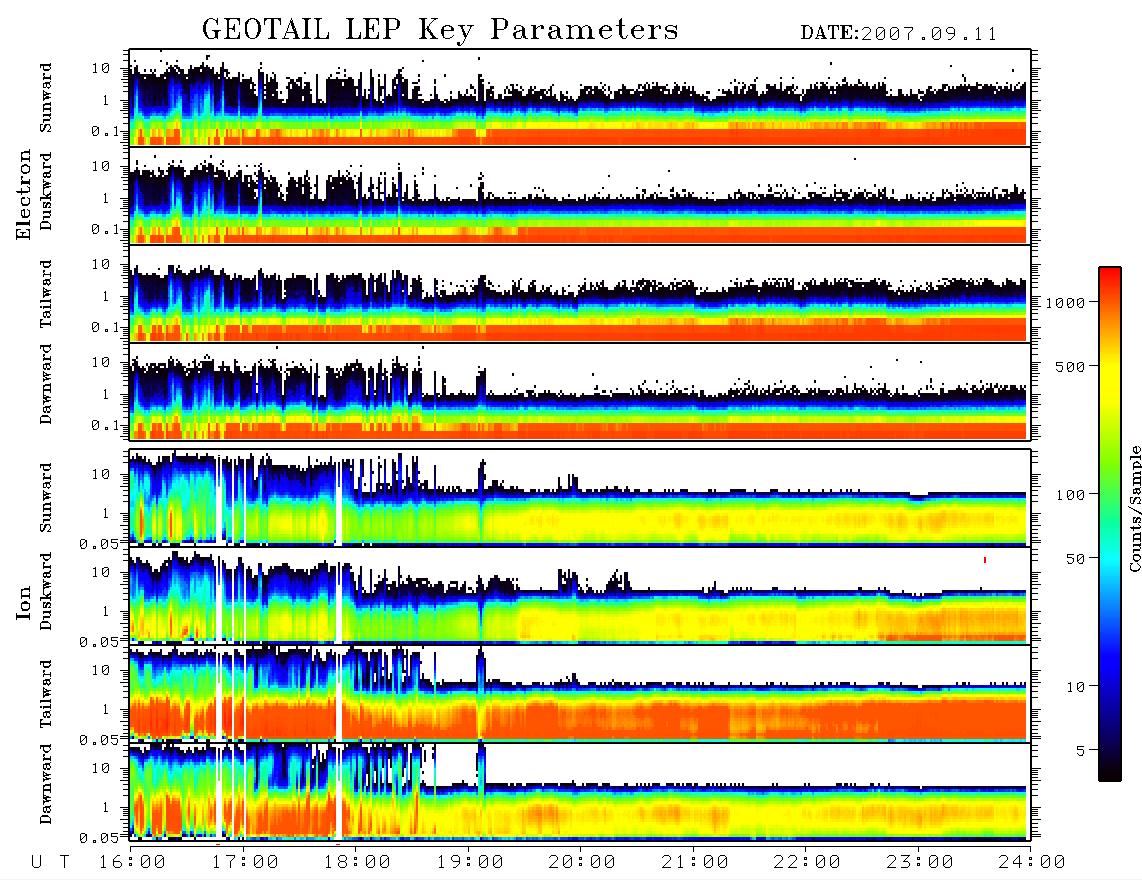Select the Ion "Dawnward" axis label

click(46, 784)
